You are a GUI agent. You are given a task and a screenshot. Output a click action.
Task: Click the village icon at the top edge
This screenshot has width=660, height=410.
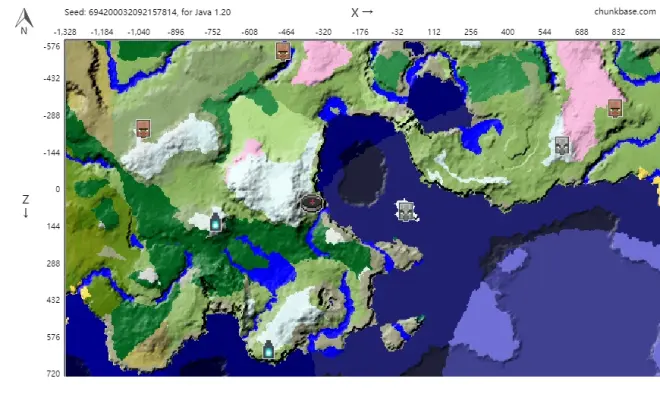point(283,51)
